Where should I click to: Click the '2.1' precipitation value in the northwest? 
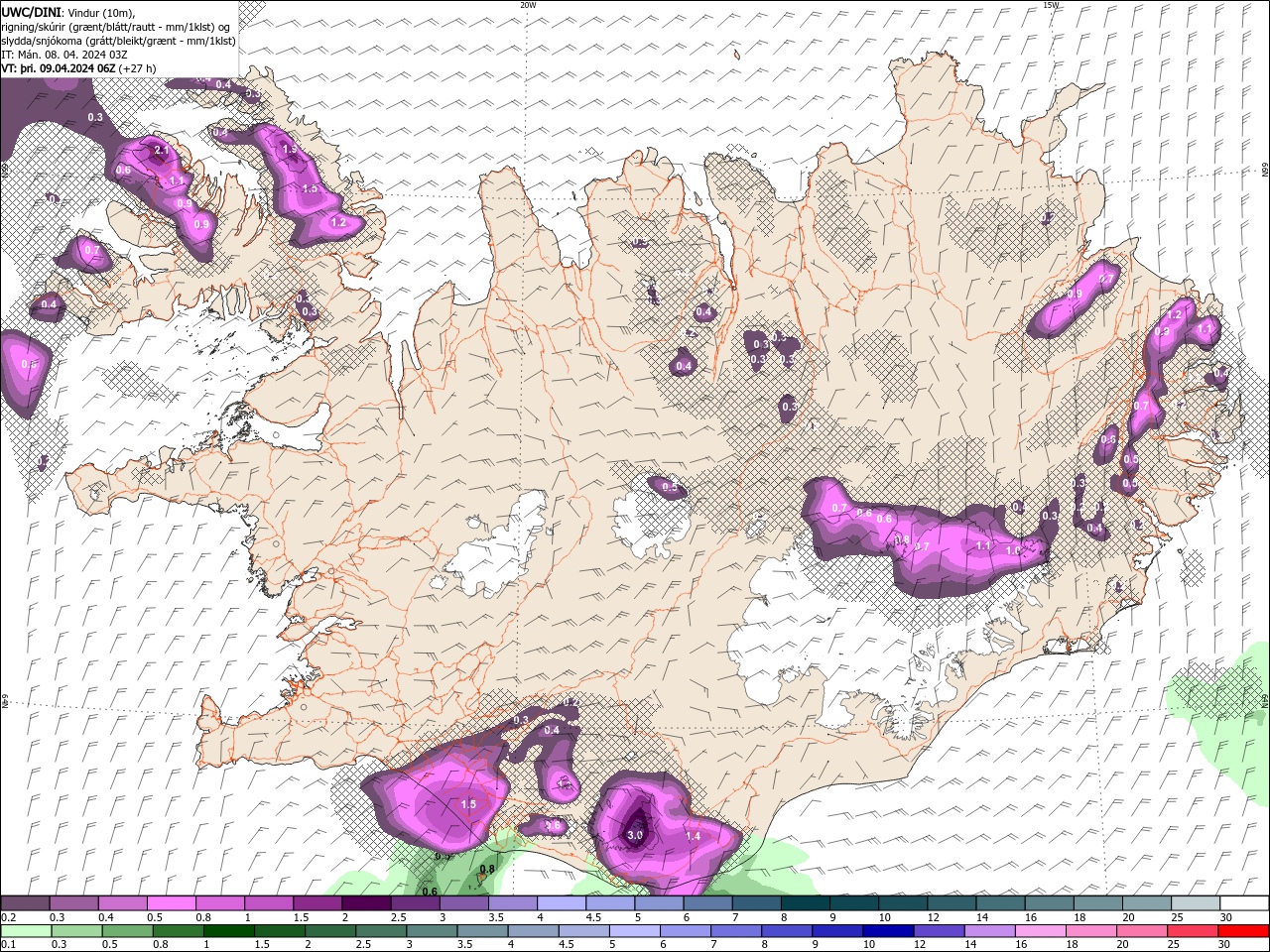162,151
